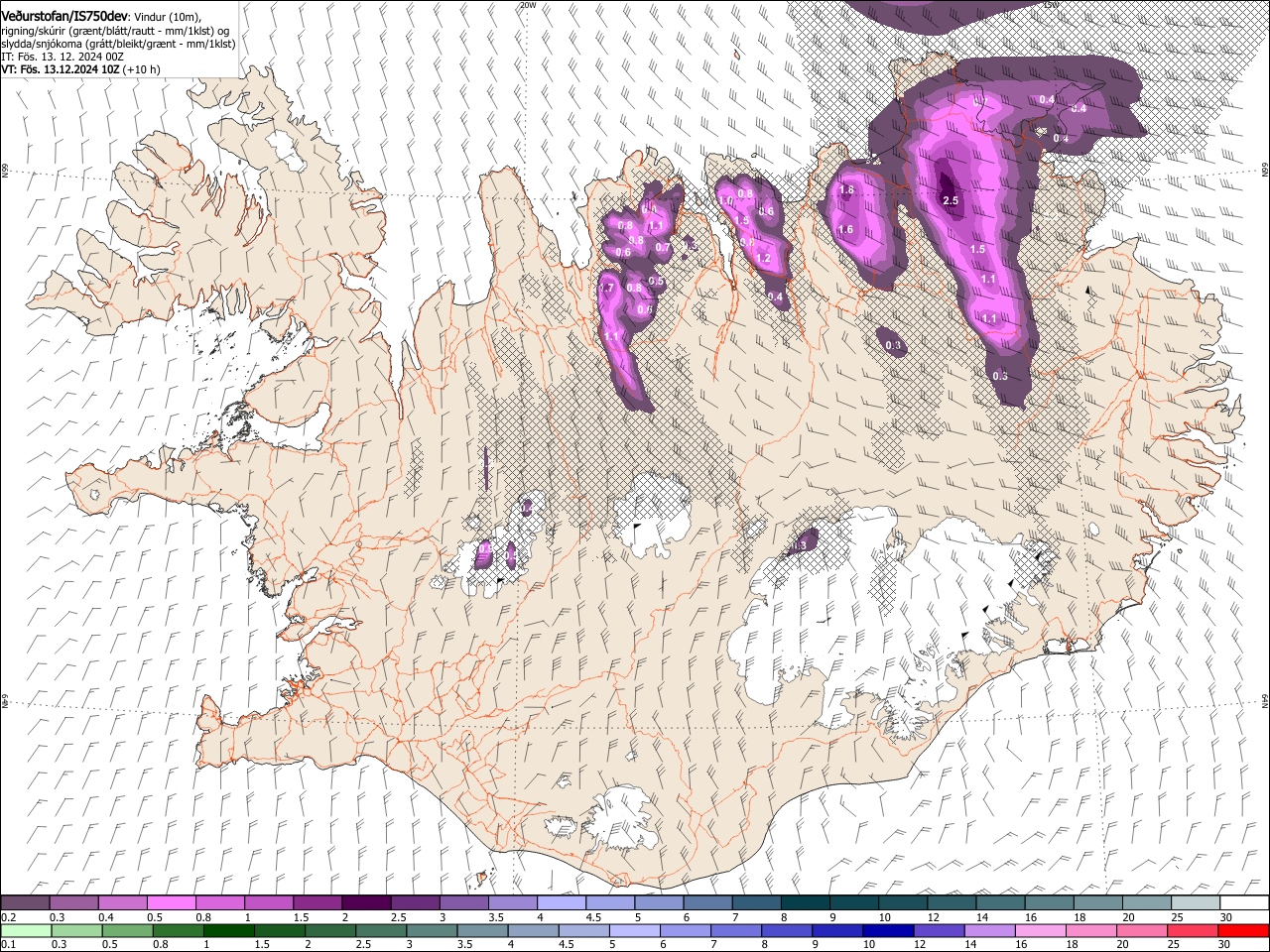Select snow legend swatch between 2 and 2.5
Viewport: 1270px width, 952px height.
click(x=367, y=903)
